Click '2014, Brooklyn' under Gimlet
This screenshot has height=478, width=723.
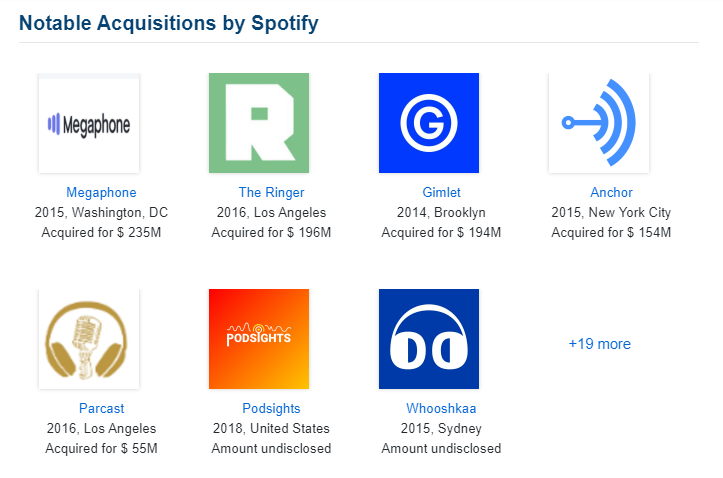tap(441, 212)
